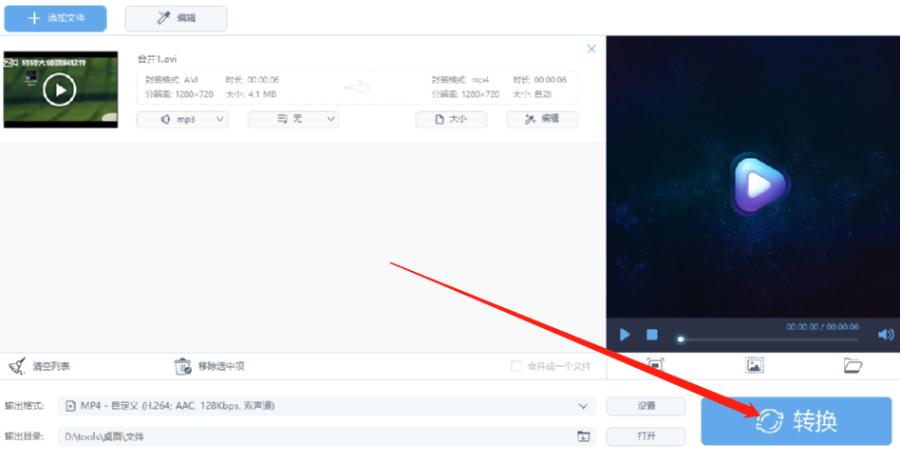Click the 输出目录 path field
The height and width of the screenshot is (452, 902).
(327, 436)
